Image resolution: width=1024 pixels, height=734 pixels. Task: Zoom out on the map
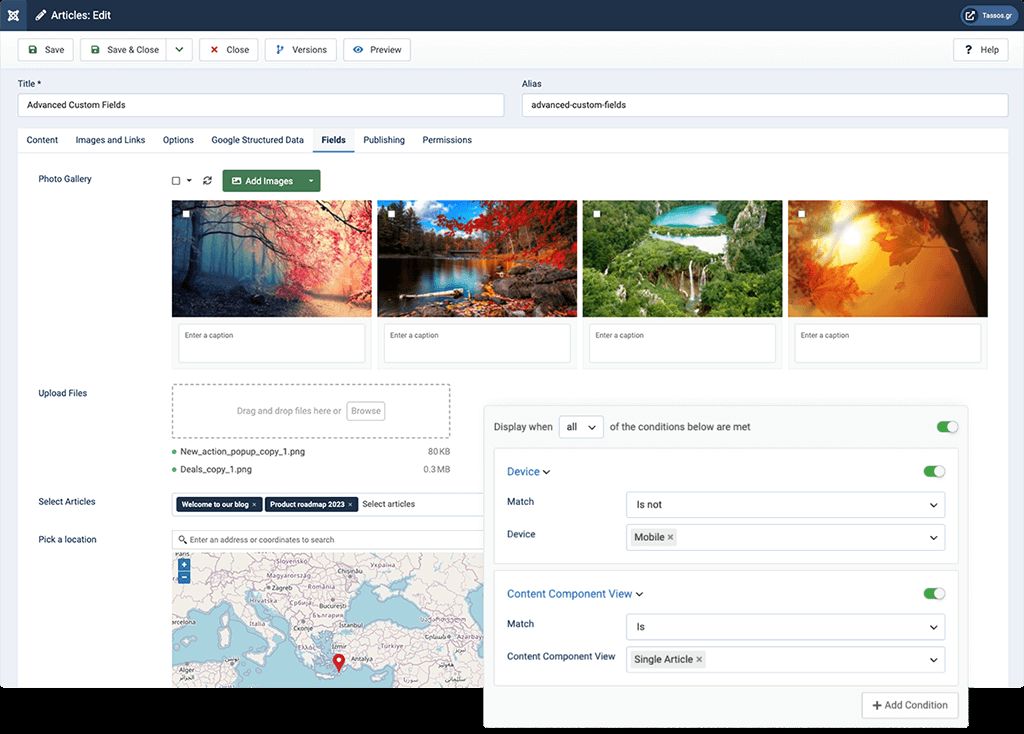(184, 577)
